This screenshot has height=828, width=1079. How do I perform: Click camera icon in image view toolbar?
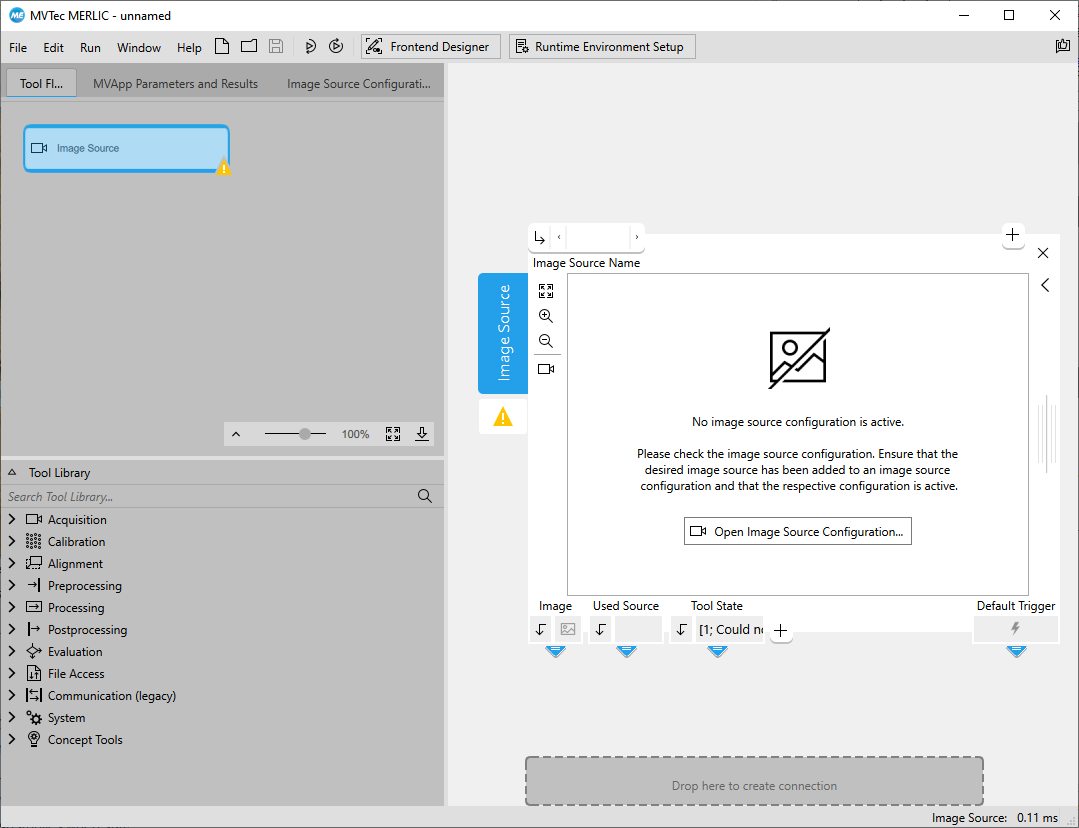[x=546, y=369]
